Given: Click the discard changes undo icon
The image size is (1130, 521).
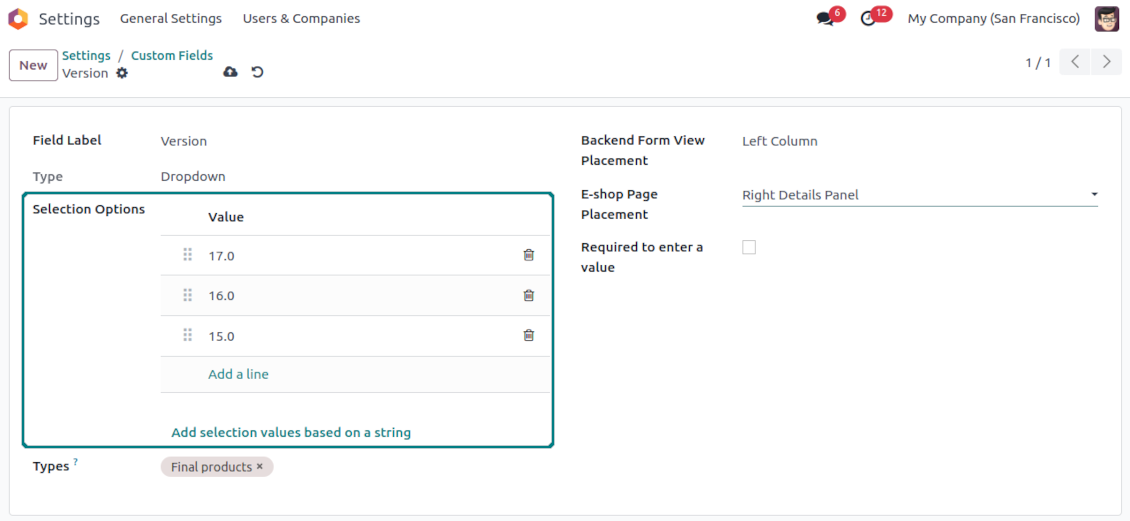Looking at the screenshot, I should pos(257,72).
